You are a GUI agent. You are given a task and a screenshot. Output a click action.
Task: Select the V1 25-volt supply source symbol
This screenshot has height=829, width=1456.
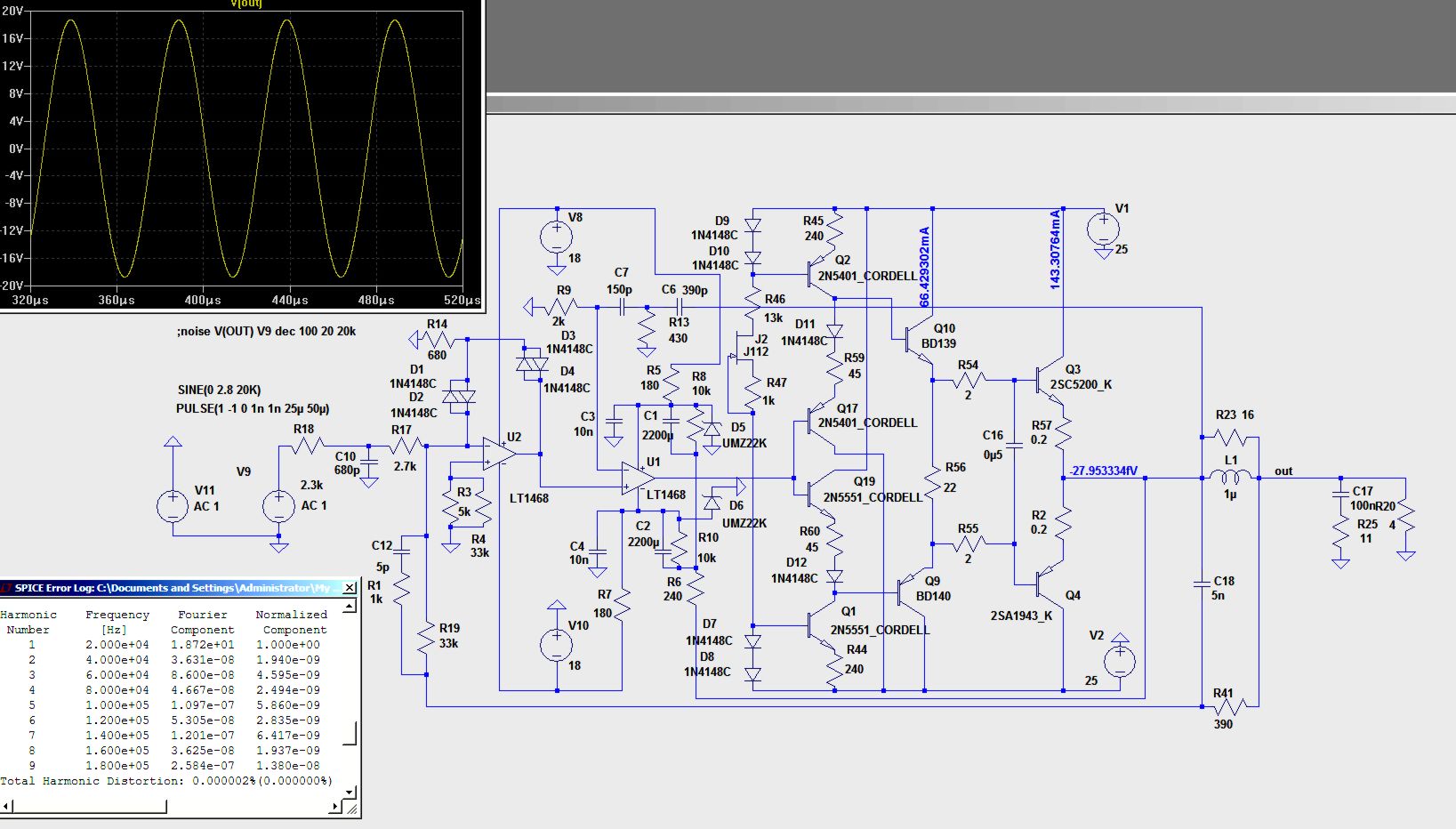coord(1103,229)
